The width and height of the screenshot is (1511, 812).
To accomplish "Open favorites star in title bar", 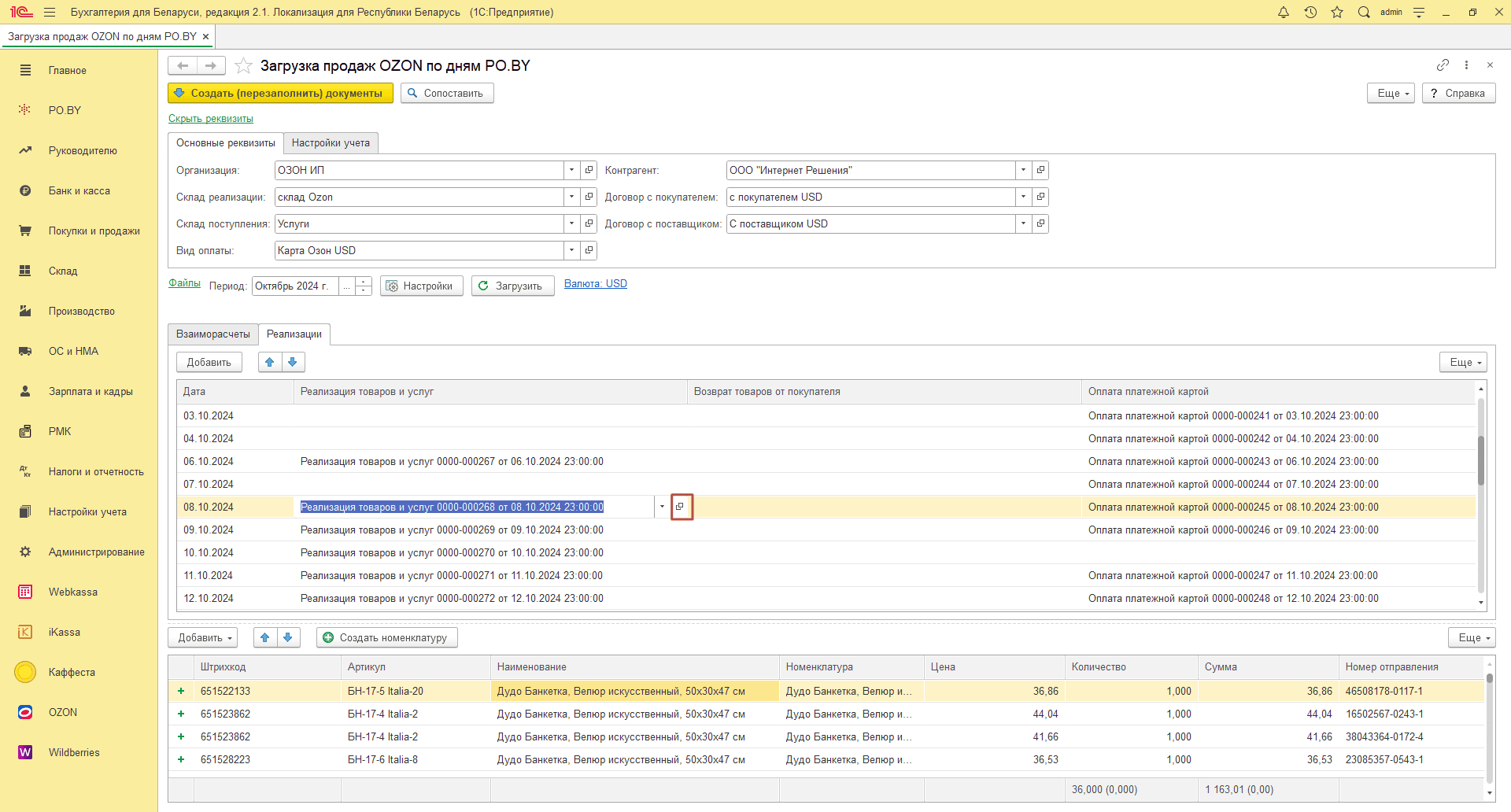I will (x=1337, y=12).
